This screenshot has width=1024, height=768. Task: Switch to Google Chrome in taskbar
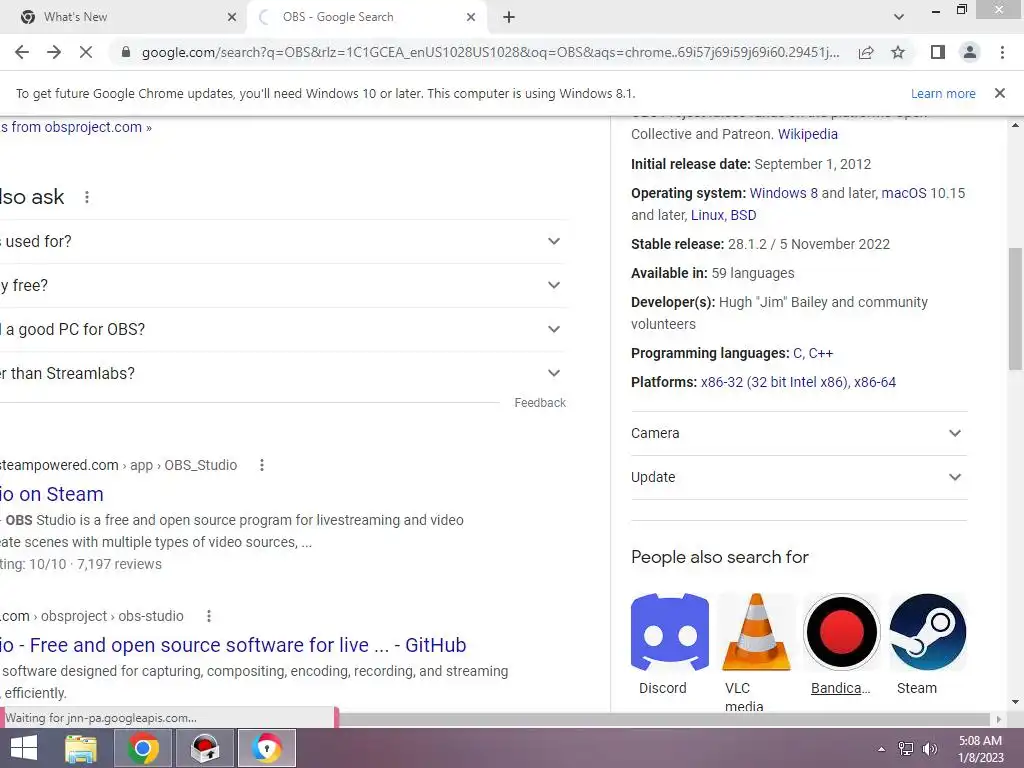pyautogui.click(x=143, y=748)
